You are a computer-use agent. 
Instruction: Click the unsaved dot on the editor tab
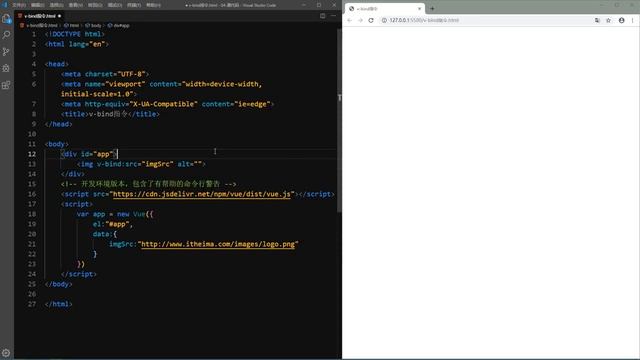tap(60, 16)
